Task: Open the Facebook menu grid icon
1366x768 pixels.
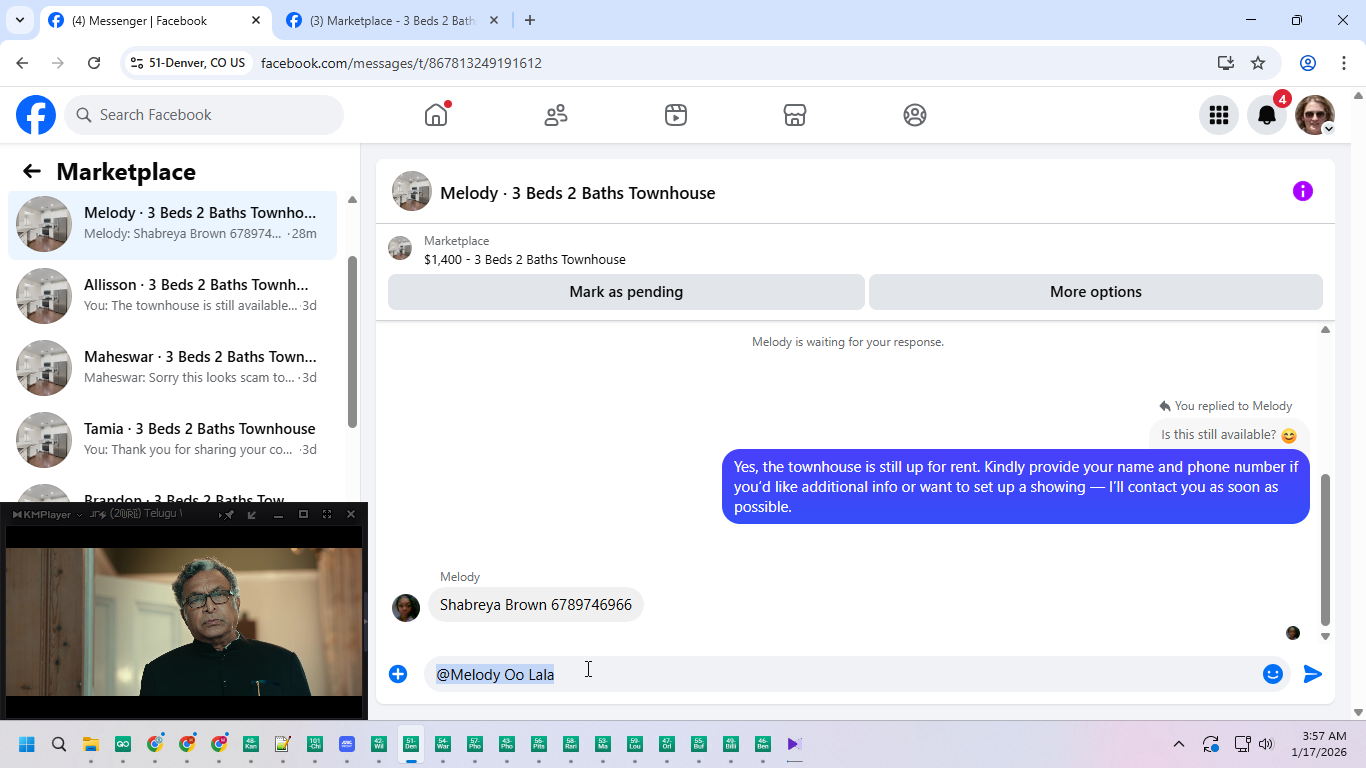Action: coord(1218,115)
